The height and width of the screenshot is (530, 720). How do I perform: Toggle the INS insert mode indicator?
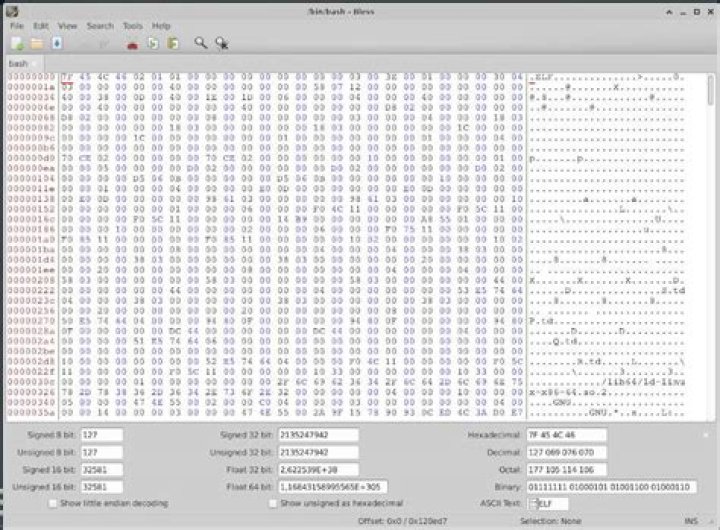click(691, 521)
